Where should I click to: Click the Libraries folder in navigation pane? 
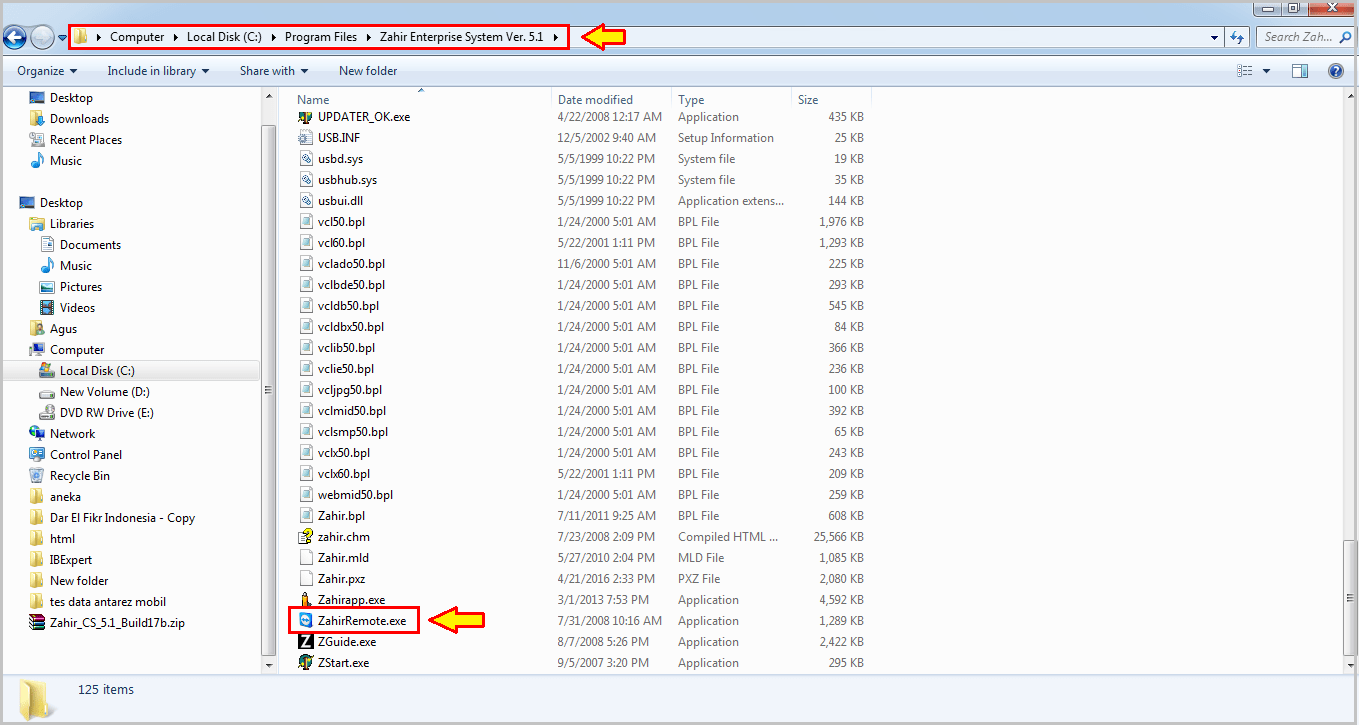click(72, 224)
